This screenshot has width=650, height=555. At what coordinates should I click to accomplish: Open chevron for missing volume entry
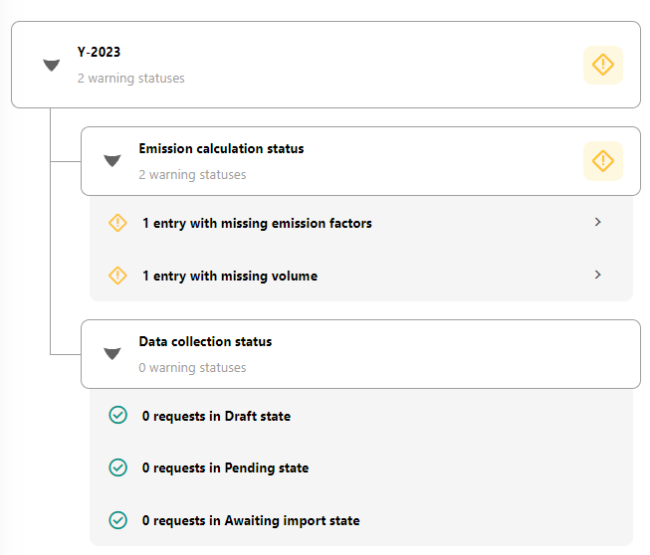coord(597,275)
